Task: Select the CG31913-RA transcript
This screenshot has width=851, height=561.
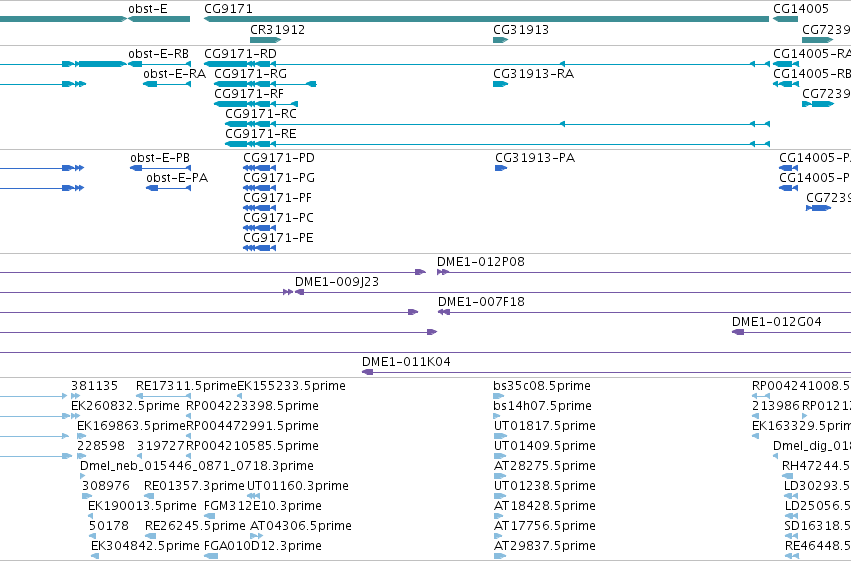Action: point(500,84)
